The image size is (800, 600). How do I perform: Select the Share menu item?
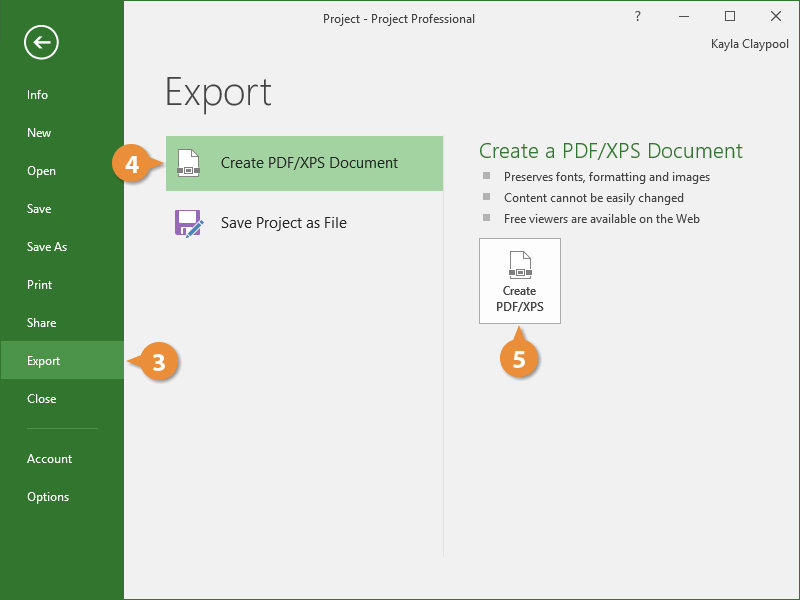tap(42, 323)
